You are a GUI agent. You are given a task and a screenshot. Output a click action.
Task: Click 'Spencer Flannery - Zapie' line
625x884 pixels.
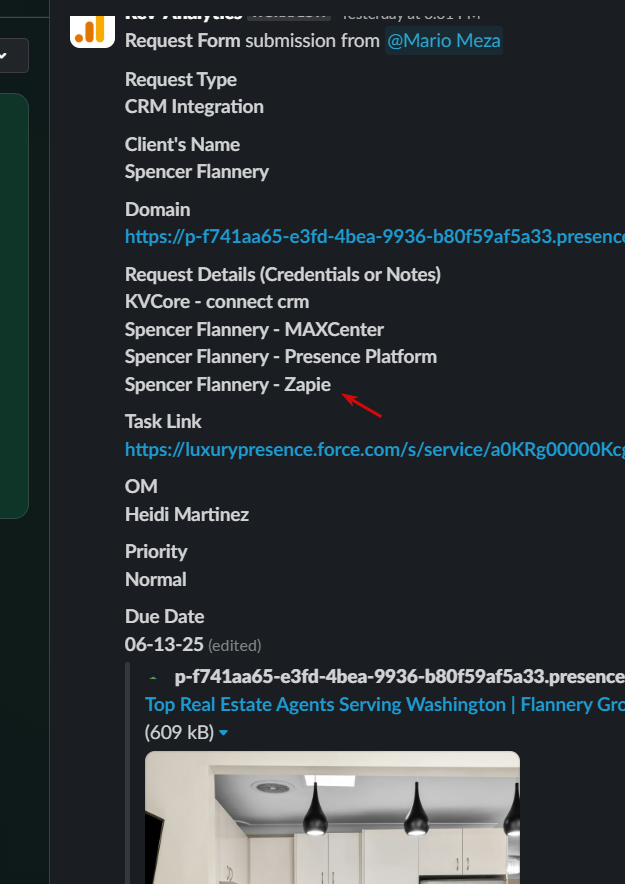228,384
